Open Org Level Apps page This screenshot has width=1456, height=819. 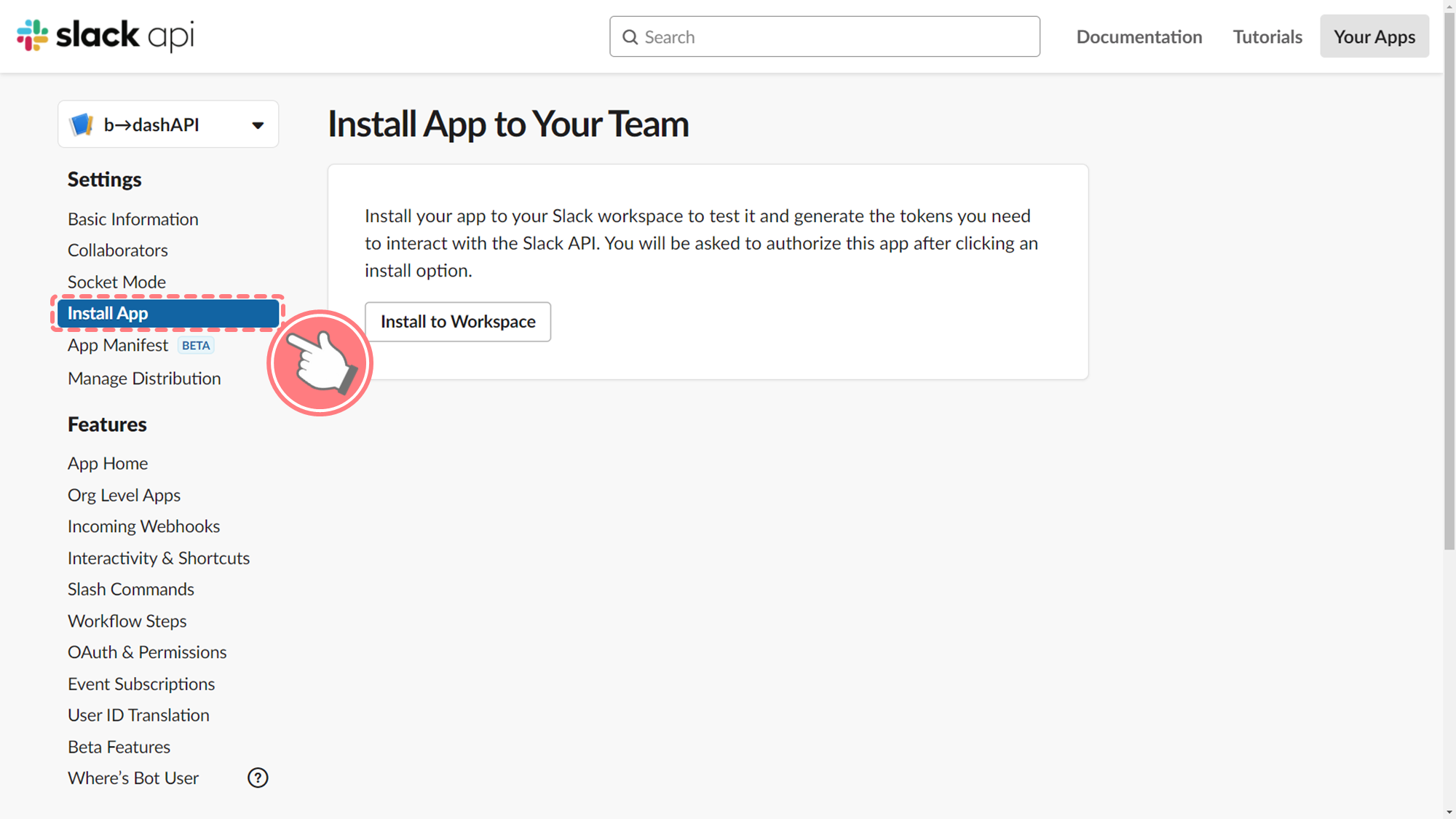[124, 495]
